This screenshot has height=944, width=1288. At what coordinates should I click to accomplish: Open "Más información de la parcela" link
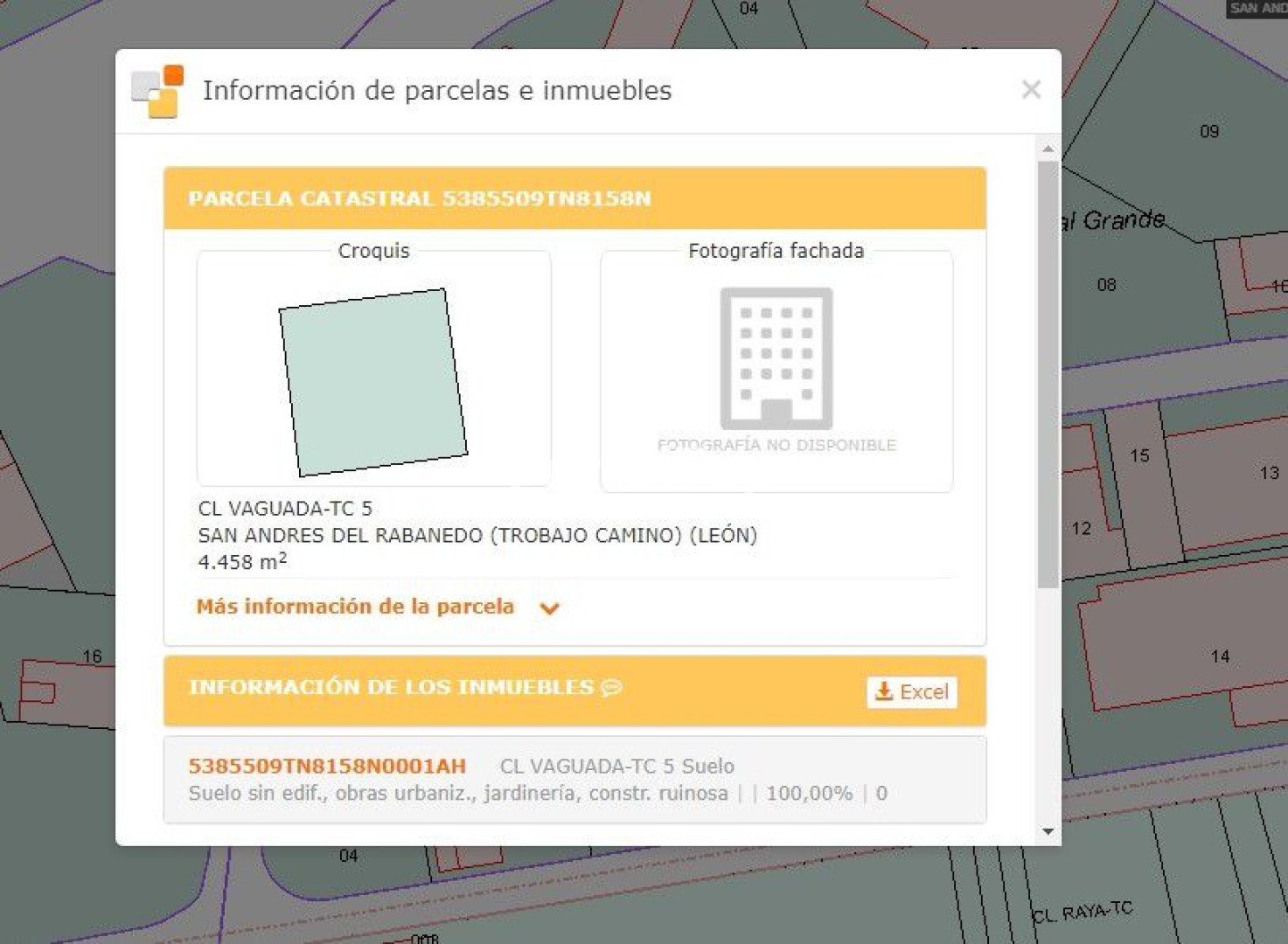click(355, 607)
